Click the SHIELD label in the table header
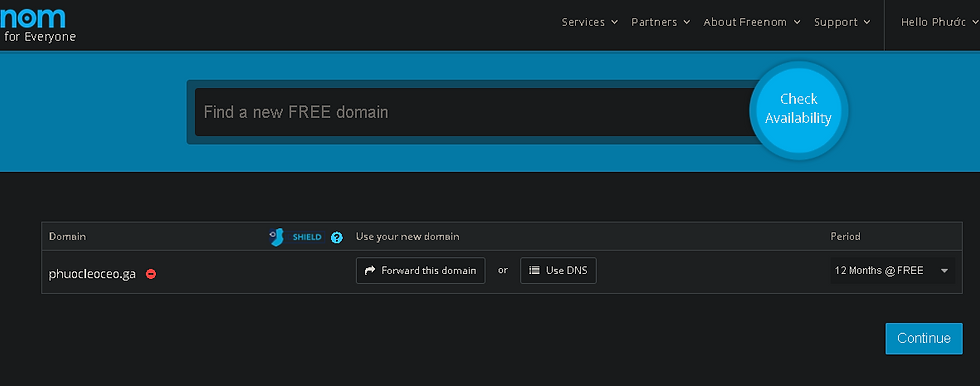 307,237
